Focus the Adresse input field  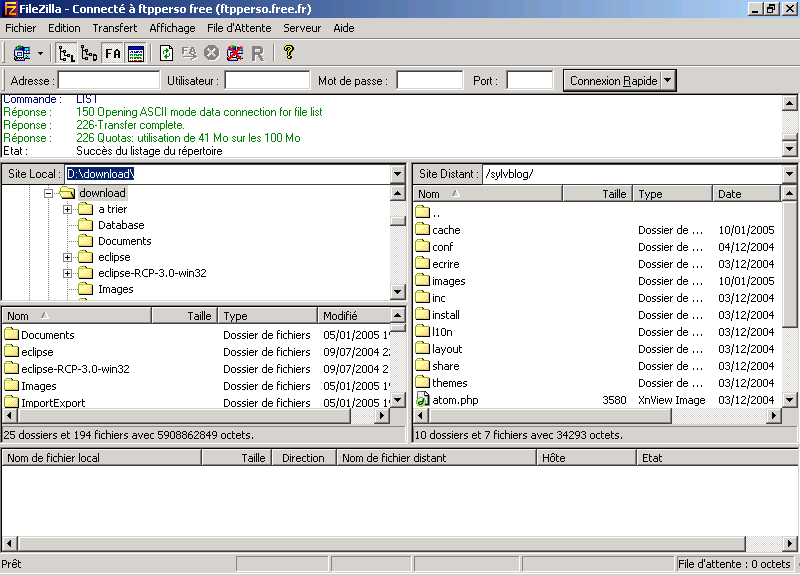click(109, 81)
